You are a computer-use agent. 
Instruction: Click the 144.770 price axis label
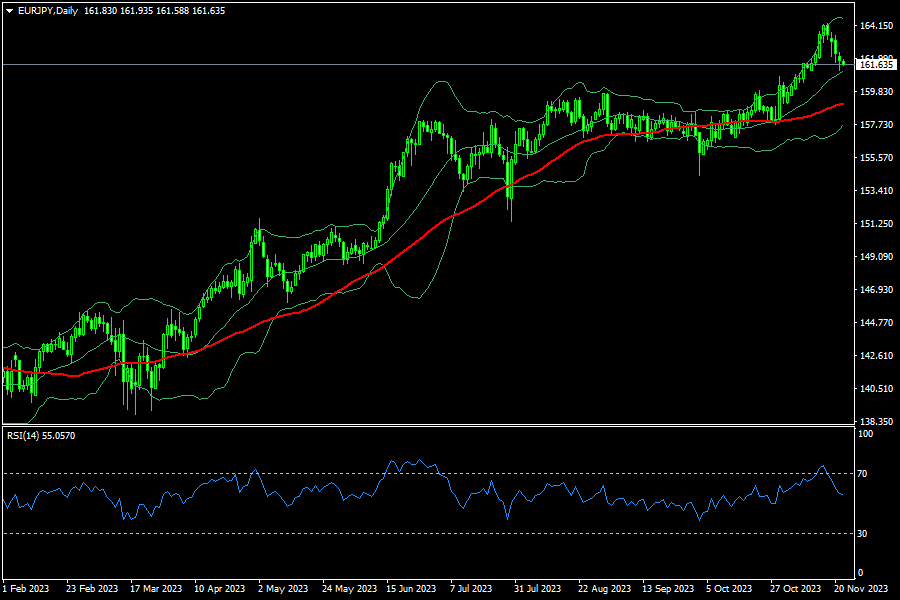(x=876, y=323)
